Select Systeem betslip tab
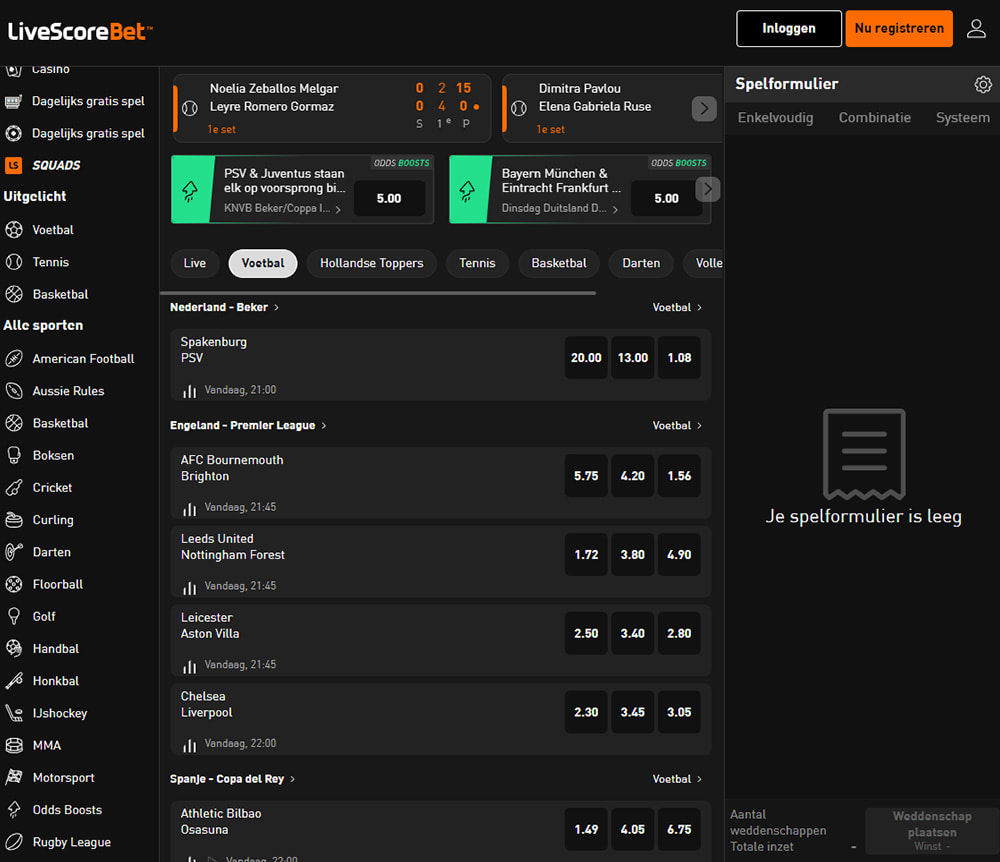Viewport: 1000px width, 862px height. (962, 118)
